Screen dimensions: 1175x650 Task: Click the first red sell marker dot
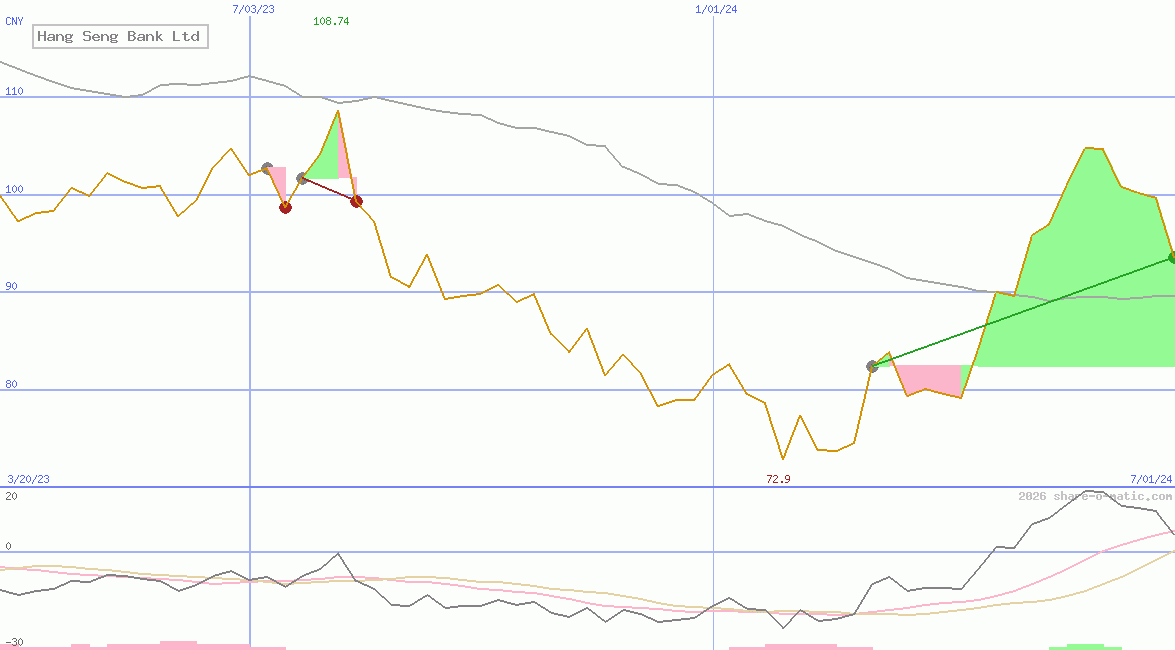pos(286,207)
